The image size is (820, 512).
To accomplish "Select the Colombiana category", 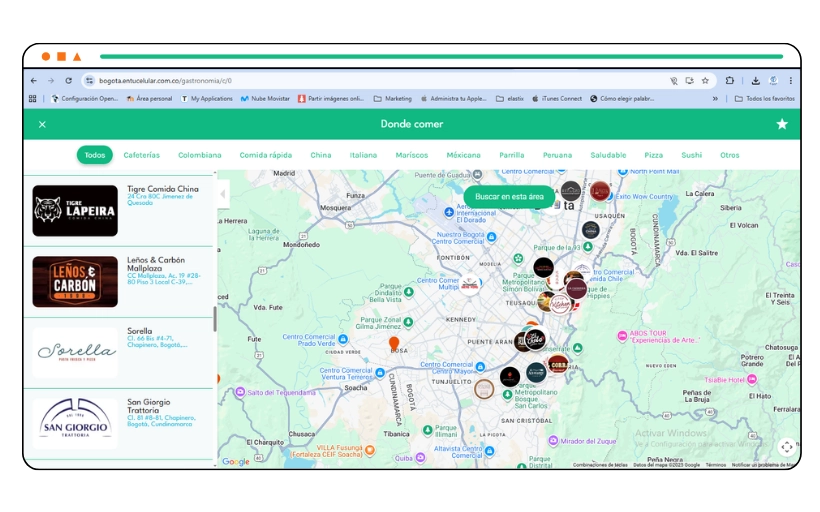I will [199, 155].
